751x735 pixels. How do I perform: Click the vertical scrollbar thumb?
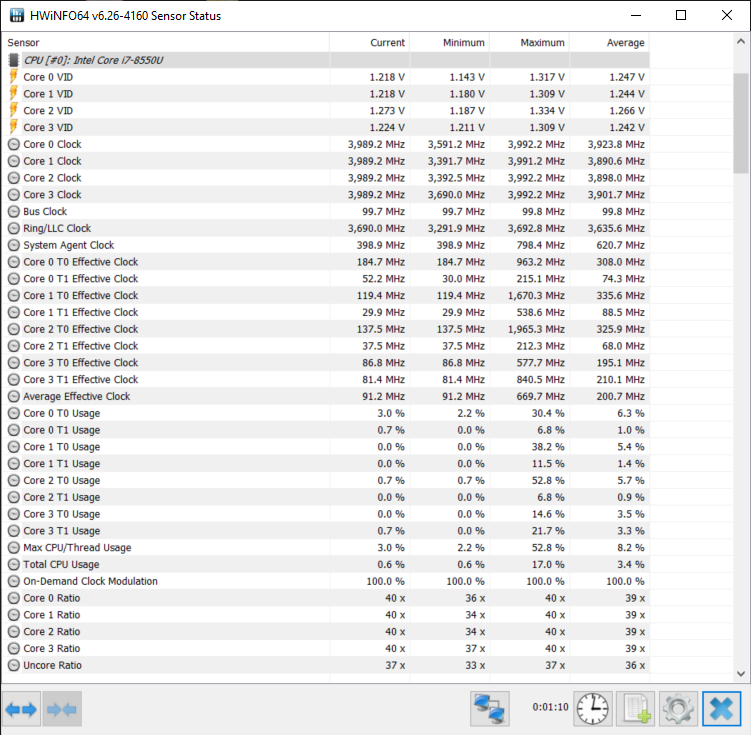point(740,123)
